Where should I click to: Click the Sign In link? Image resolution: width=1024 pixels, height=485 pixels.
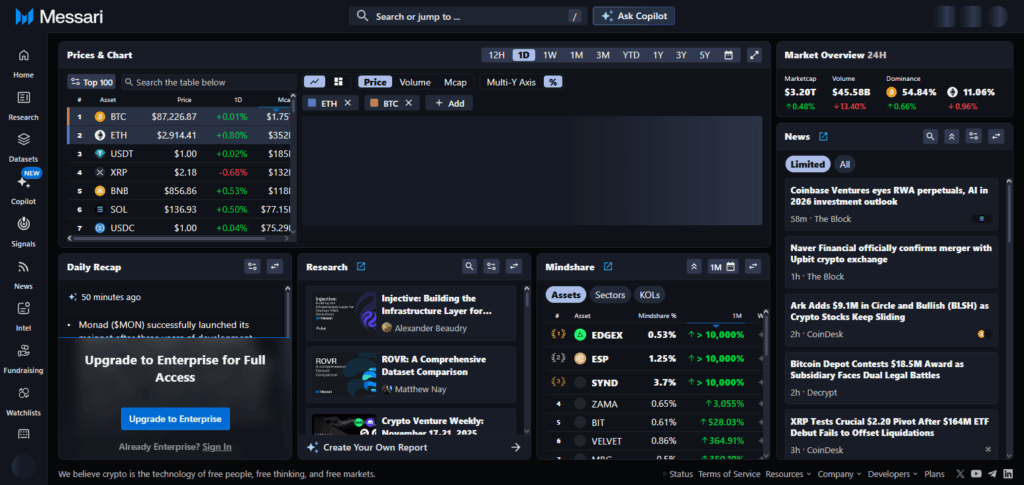click(x=216, y=447)
